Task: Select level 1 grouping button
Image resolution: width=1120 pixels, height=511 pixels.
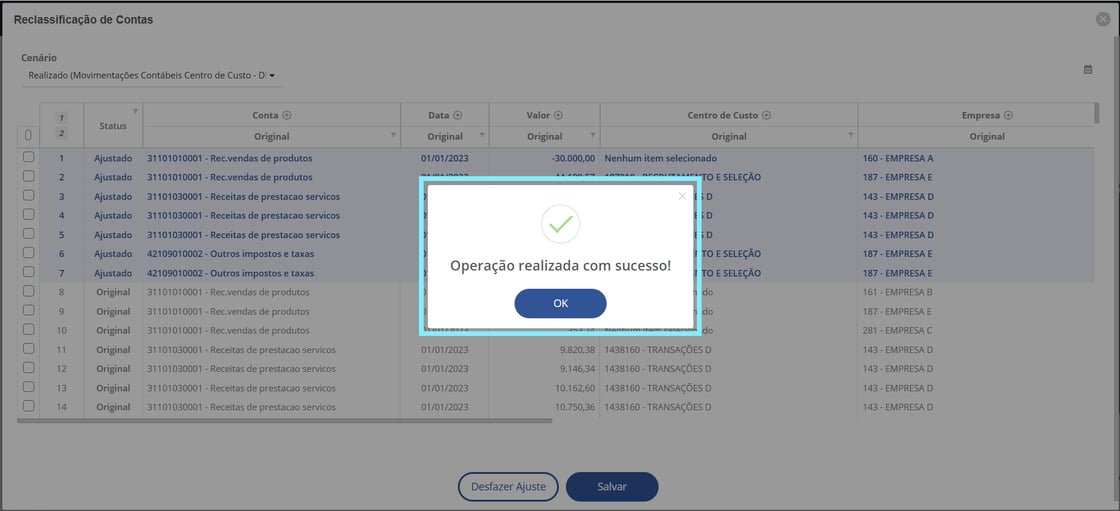Action: coord(61,118)
